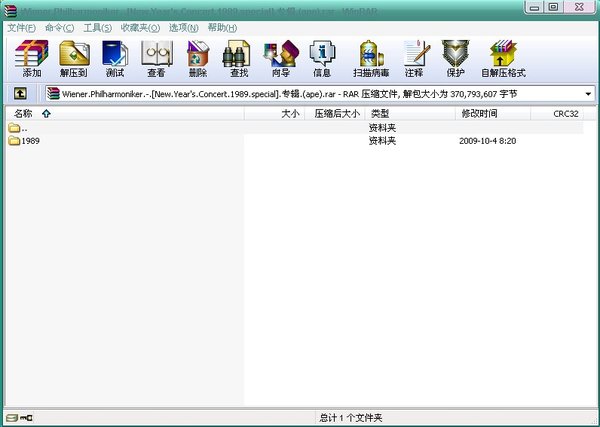
Task: Select the parent ".." folder icon
Action: pos(14,127)
